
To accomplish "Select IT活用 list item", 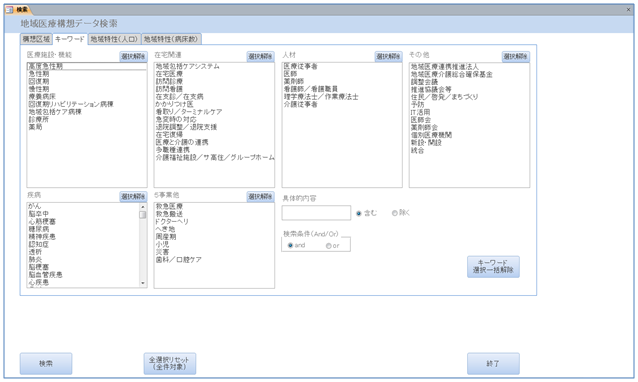I will coord(469,112).
